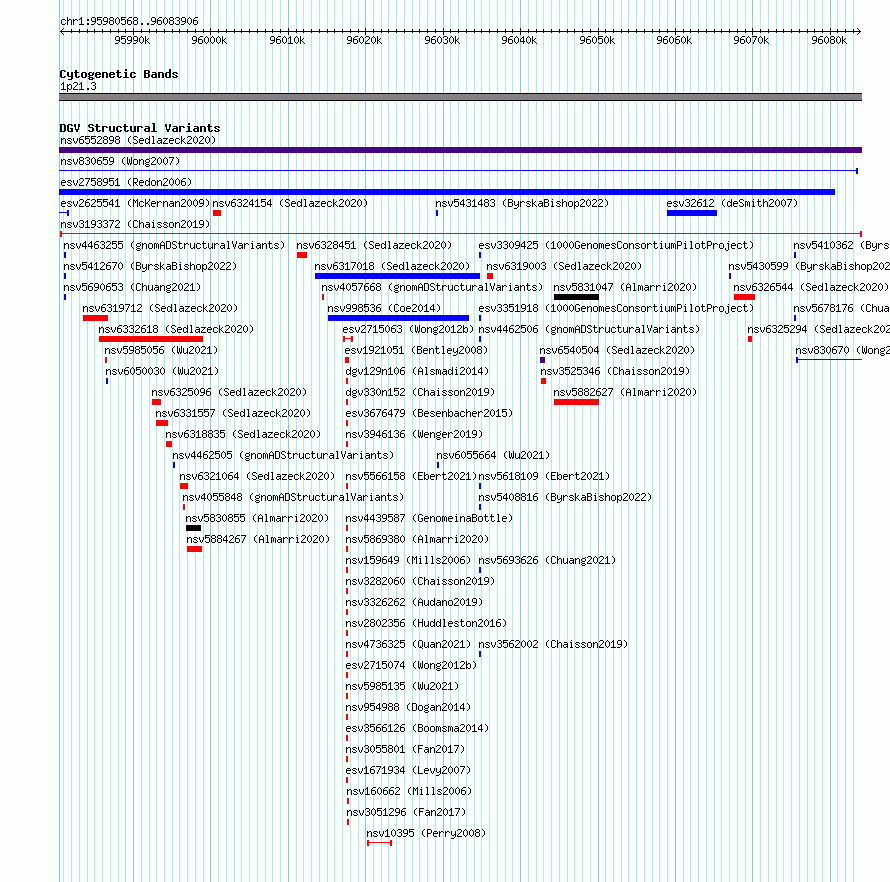
Task: Select the blue nsv6317018 variant bar
Action: point(397,276)
